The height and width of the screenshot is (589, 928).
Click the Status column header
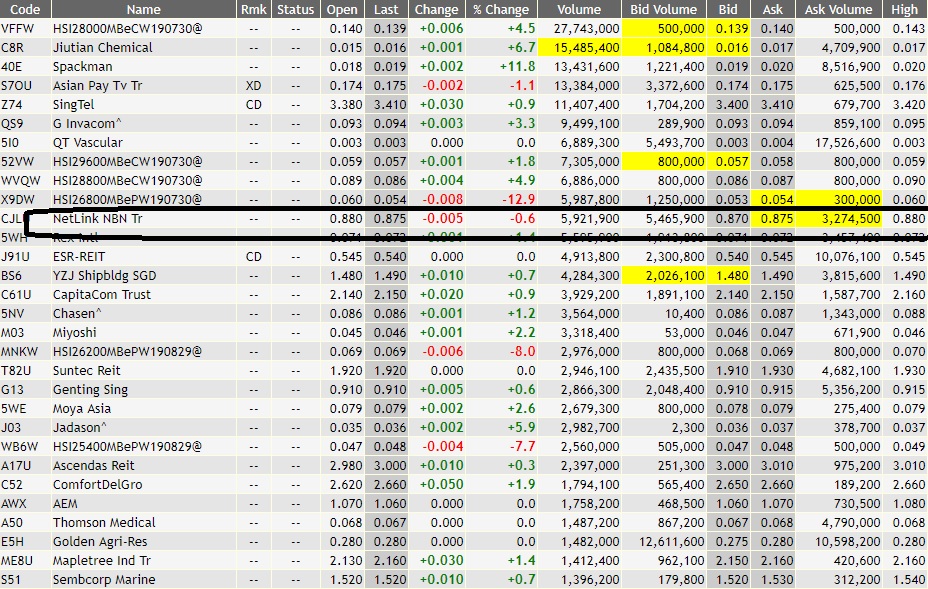pyautogui.click(x=295, y=9)
